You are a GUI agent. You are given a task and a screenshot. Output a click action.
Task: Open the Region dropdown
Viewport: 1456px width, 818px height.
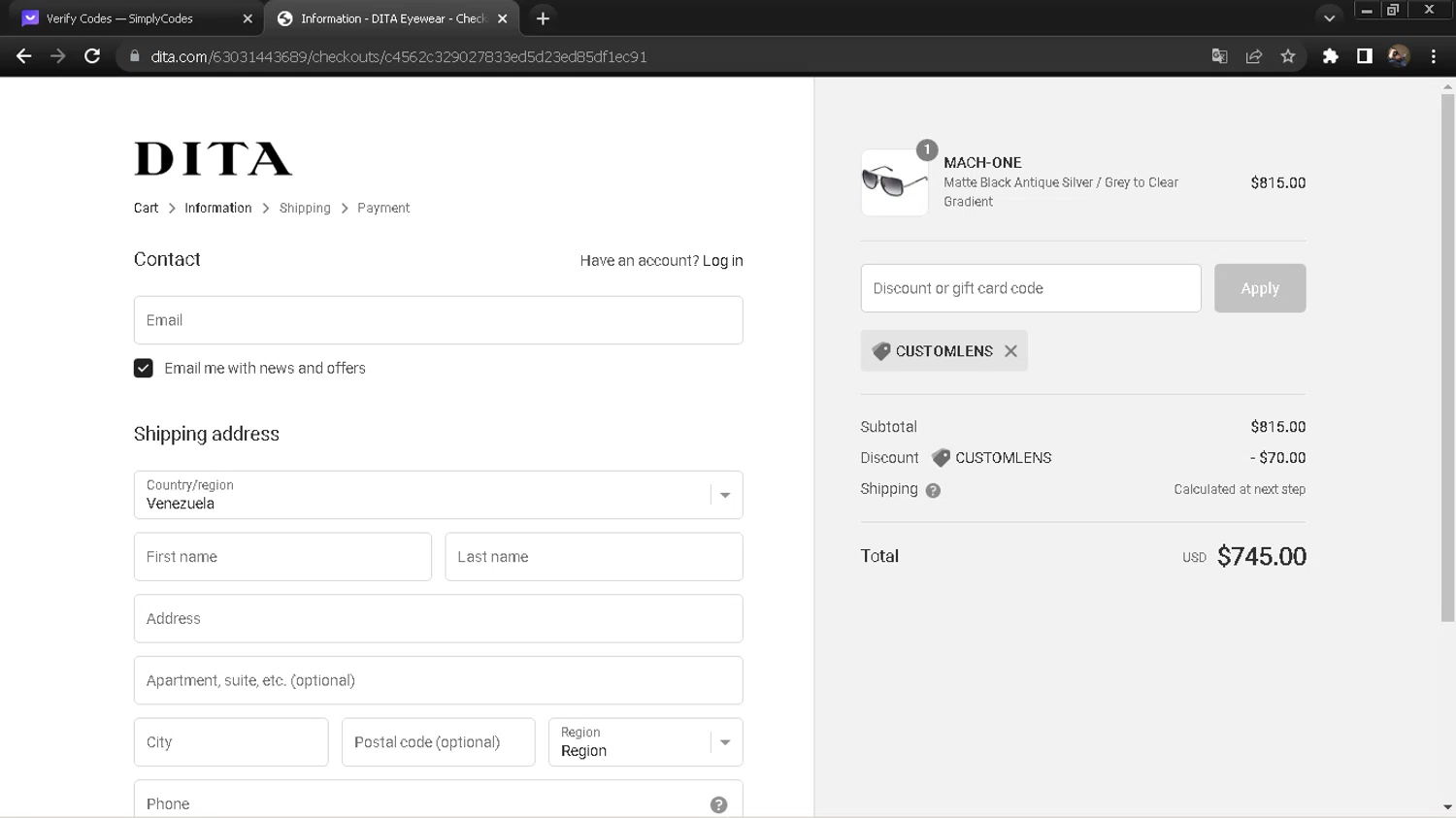click(x=645, y=742)
